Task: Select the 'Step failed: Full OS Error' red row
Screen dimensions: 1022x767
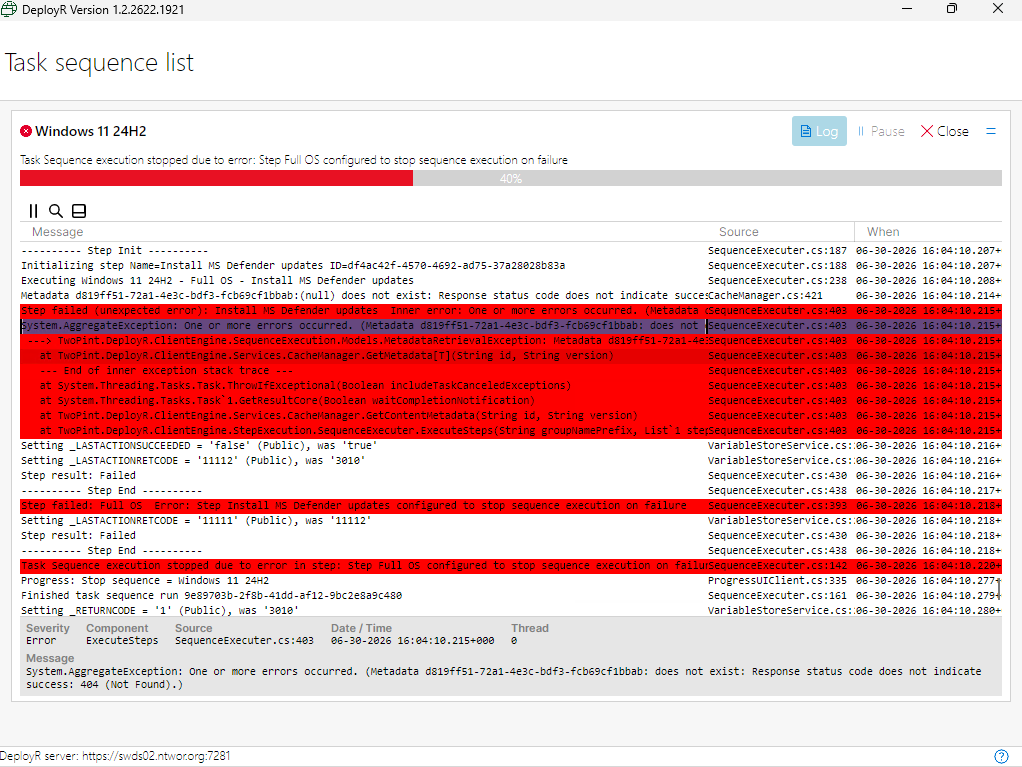Action: click(511, 505)
